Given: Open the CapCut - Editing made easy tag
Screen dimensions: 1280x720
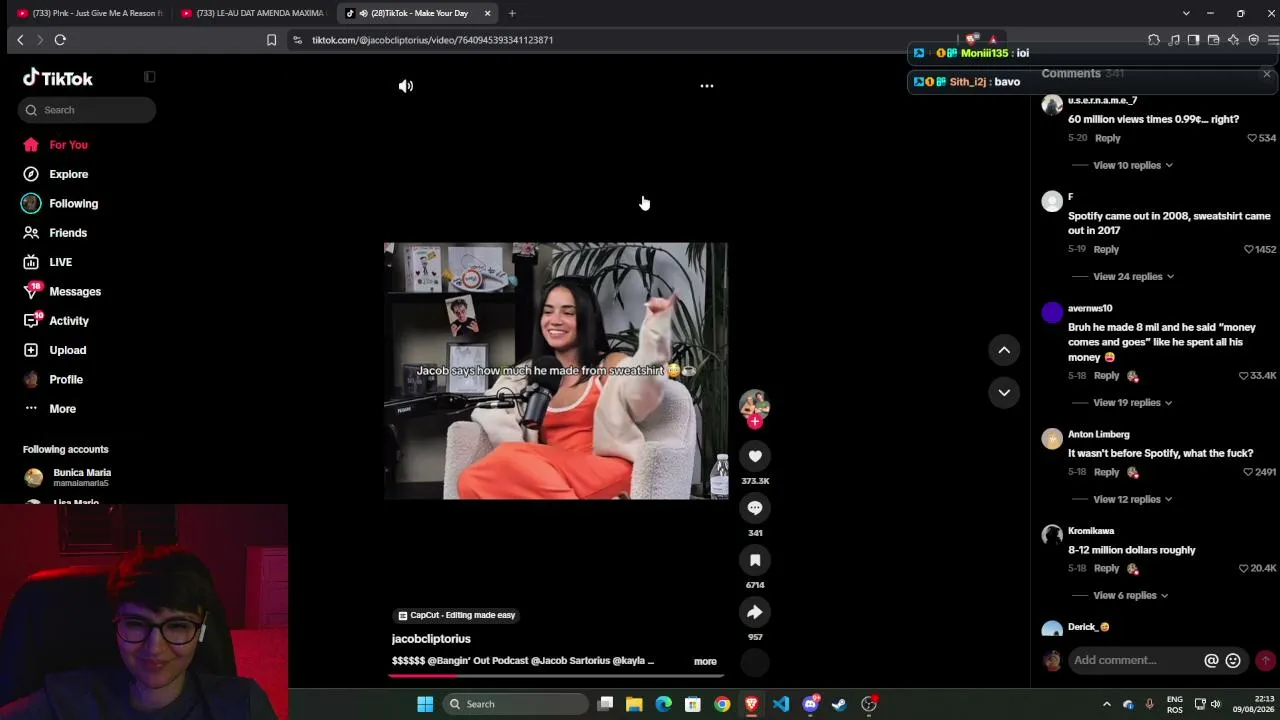Looking at the screenshot, I should click(x=456, y=615).
